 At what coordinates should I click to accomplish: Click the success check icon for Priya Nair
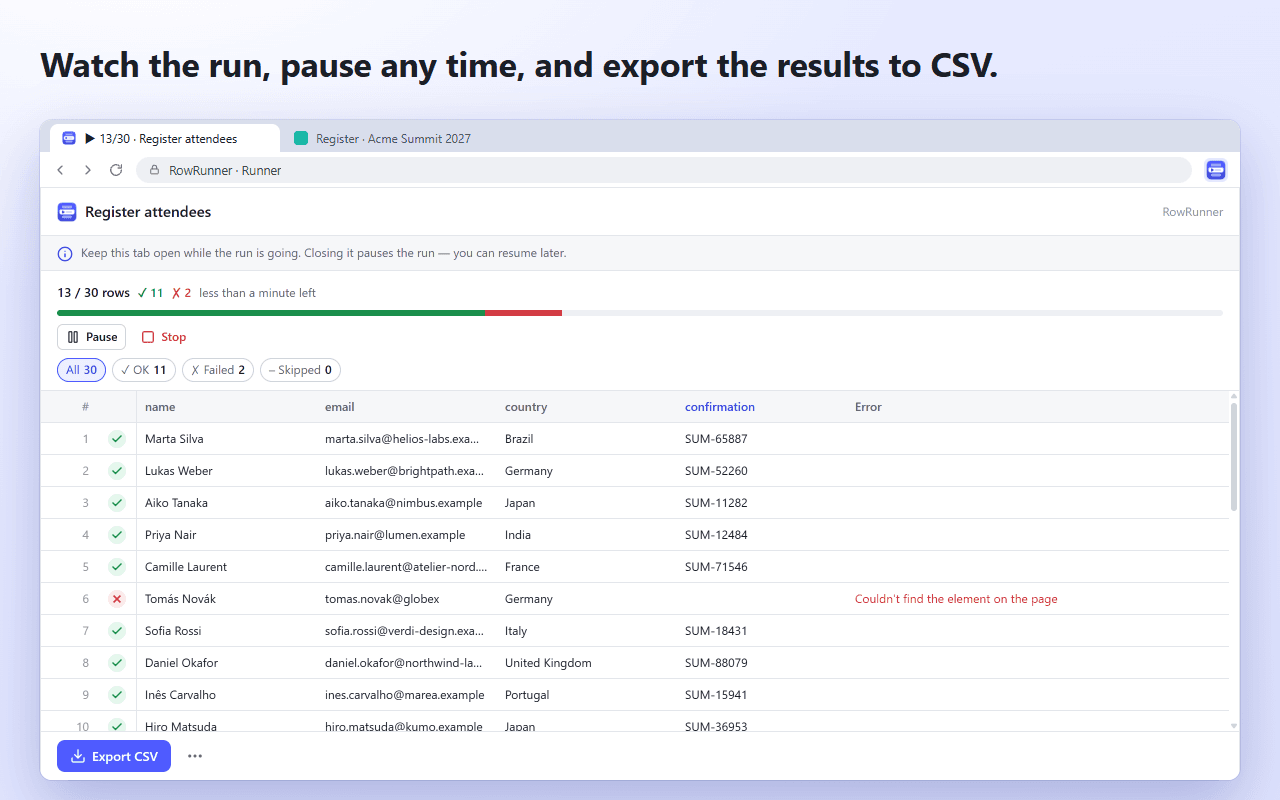click(x=117, y=535)
